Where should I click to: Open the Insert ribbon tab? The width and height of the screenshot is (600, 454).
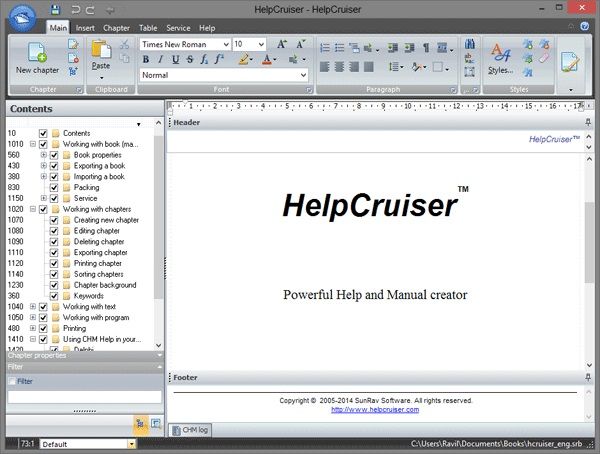(85, 28)
